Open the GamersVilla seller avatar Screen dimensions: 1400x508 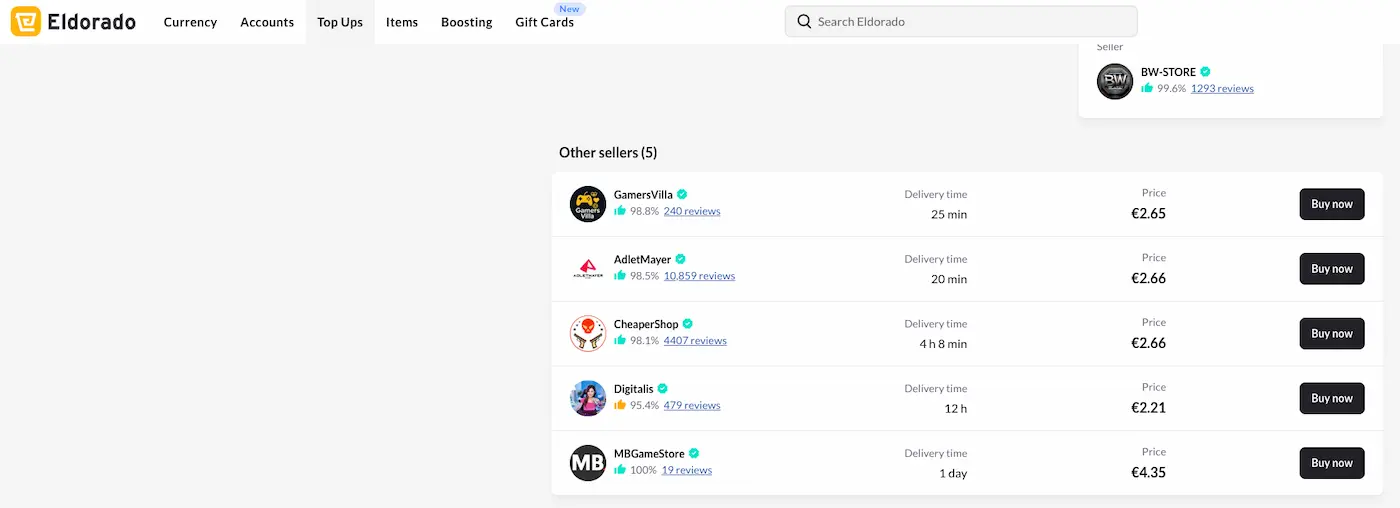click(588, 204)
